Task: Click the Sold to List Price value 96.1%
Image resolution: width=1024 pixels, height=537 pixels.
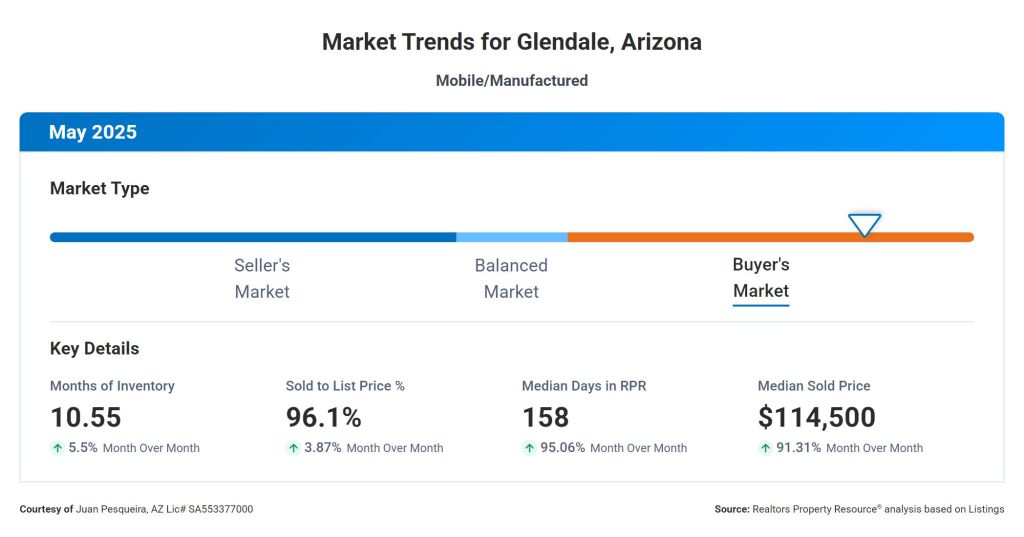Action: coord(324,417)
